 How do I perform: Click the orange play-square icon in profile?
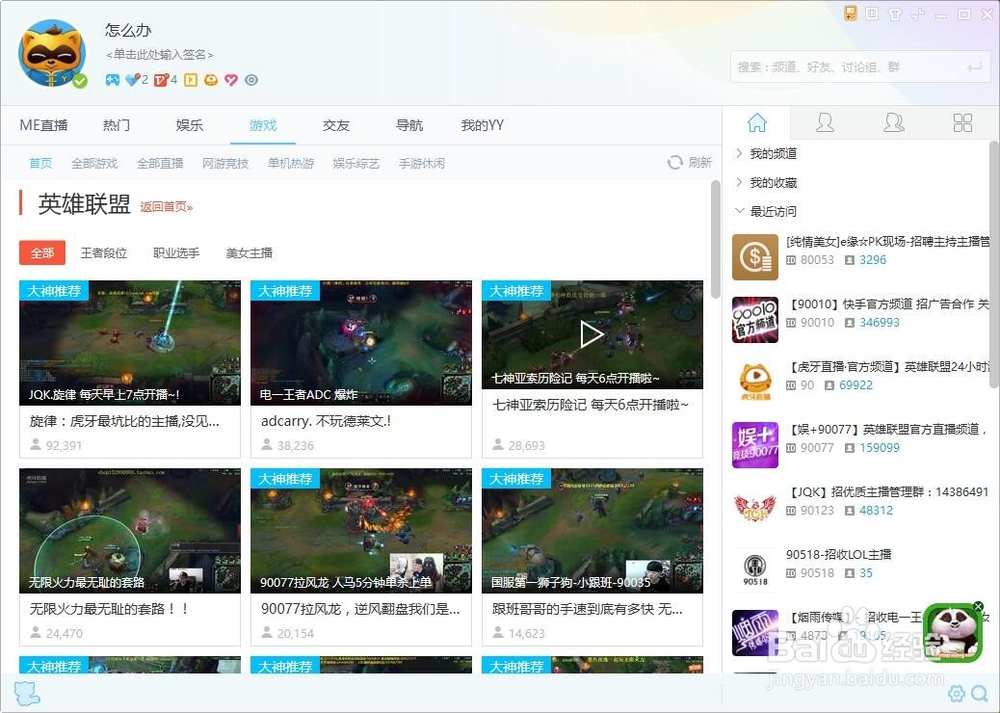(x=191, y=80)
